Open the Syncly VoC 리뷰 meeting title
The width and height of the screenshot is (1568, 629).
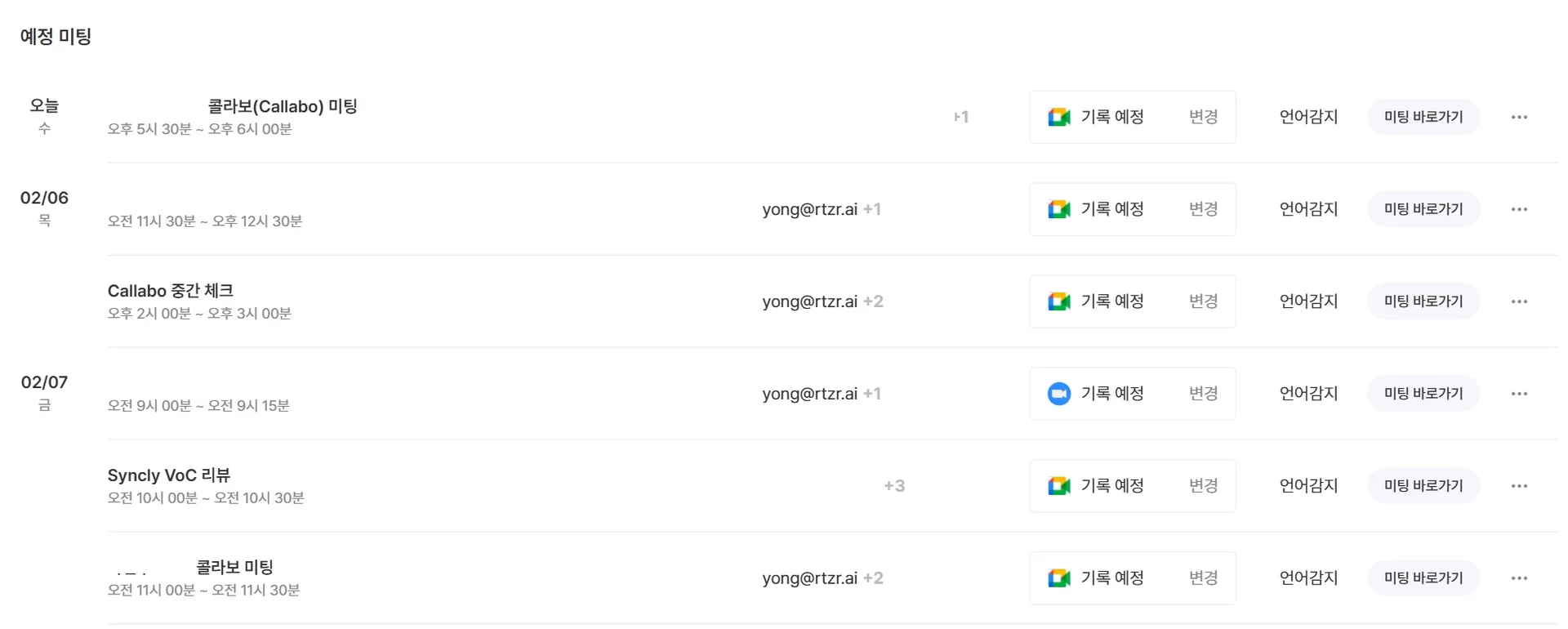pos(169,475)
